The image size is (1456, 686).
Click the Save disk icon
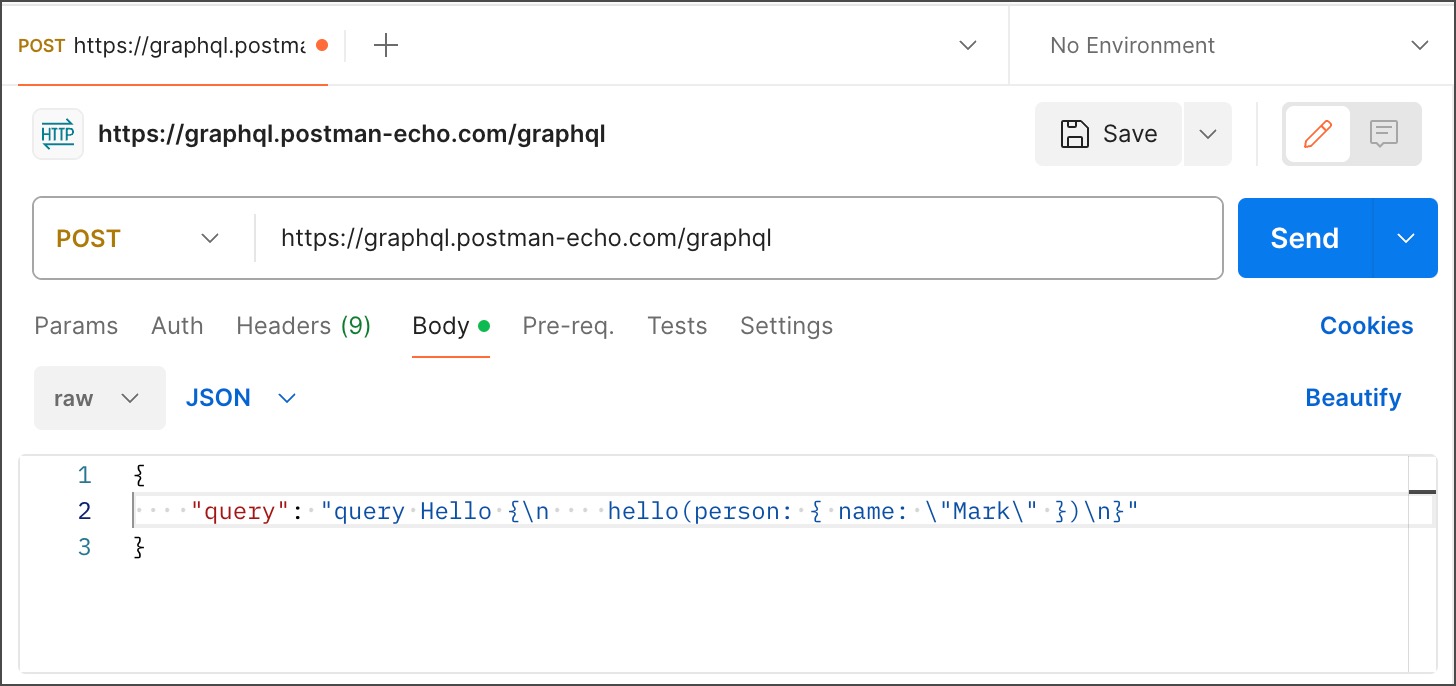(x=1075, y=133)
